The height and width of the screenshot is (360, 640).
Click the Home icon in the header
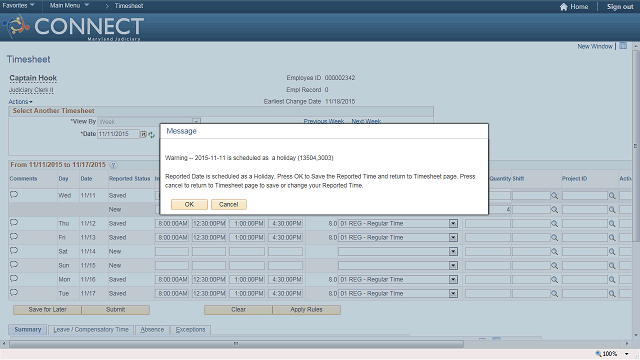[x=564, y=7]
